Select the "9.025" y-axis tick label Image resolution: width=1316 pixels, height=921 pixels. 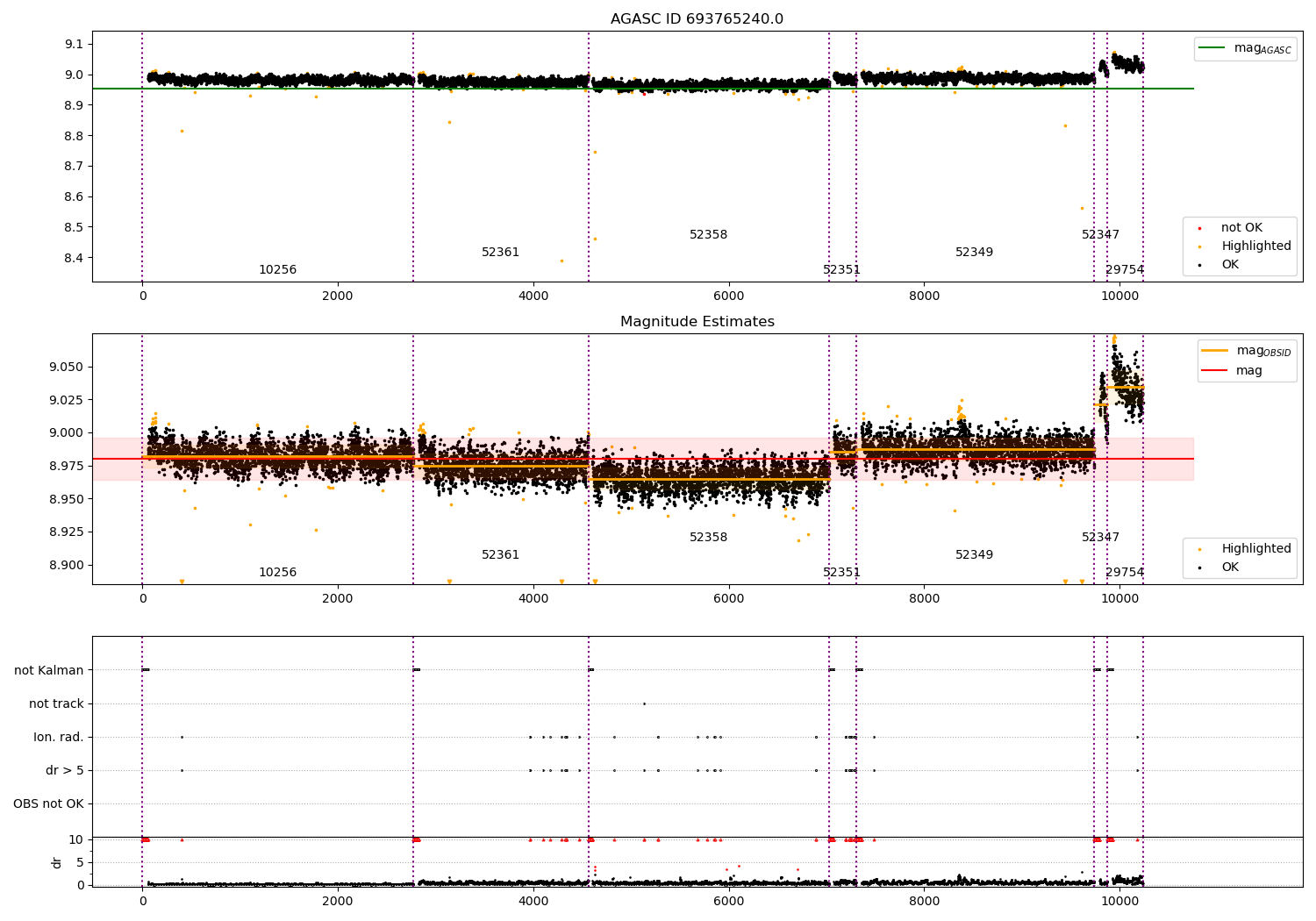(x=67, y=400)
